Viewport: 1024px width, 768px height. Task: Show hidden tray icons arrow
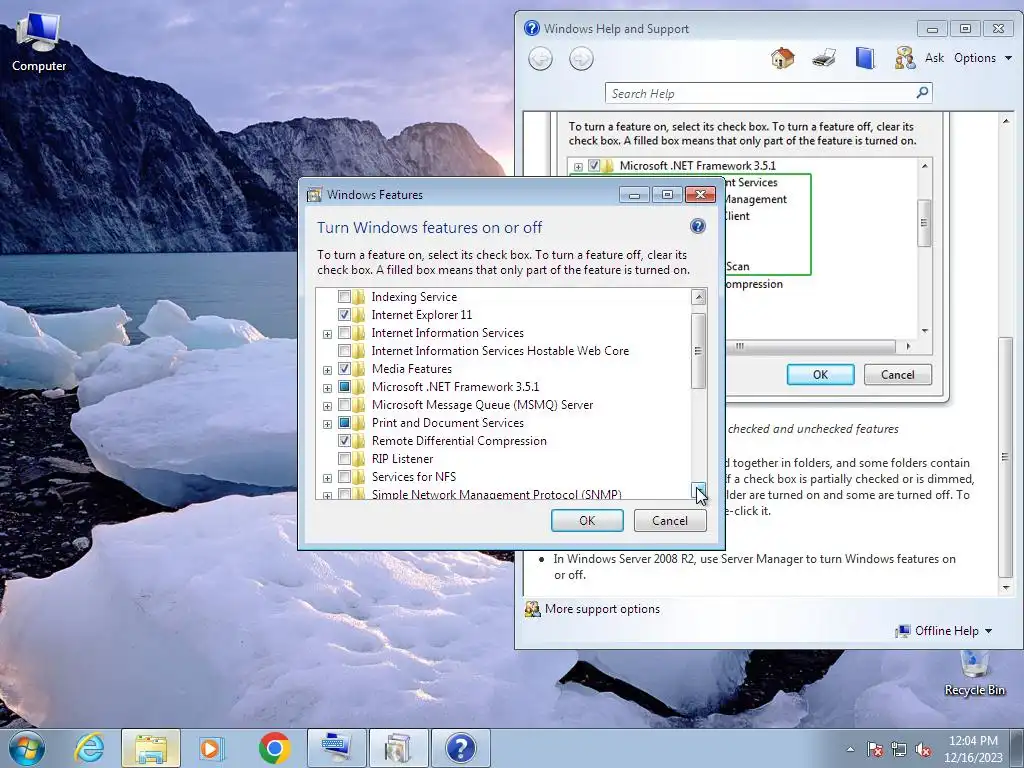850,749
